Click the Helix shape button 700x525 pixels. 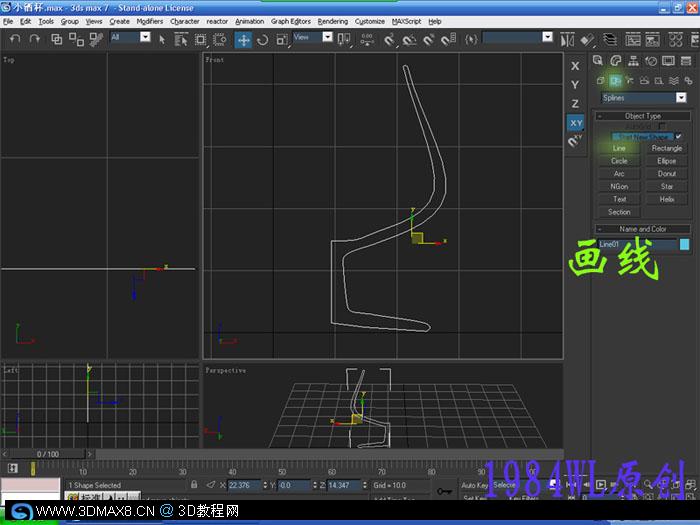click(x=666, y=199)
